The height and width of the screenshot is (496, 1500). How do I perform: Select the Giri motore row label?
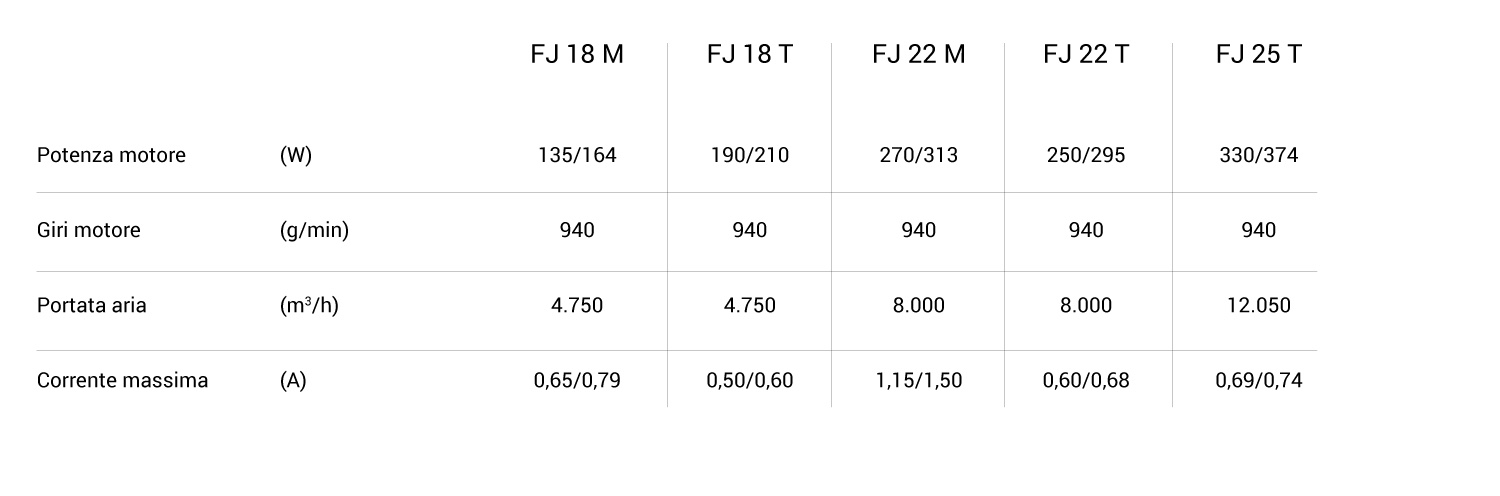point(89,231)
